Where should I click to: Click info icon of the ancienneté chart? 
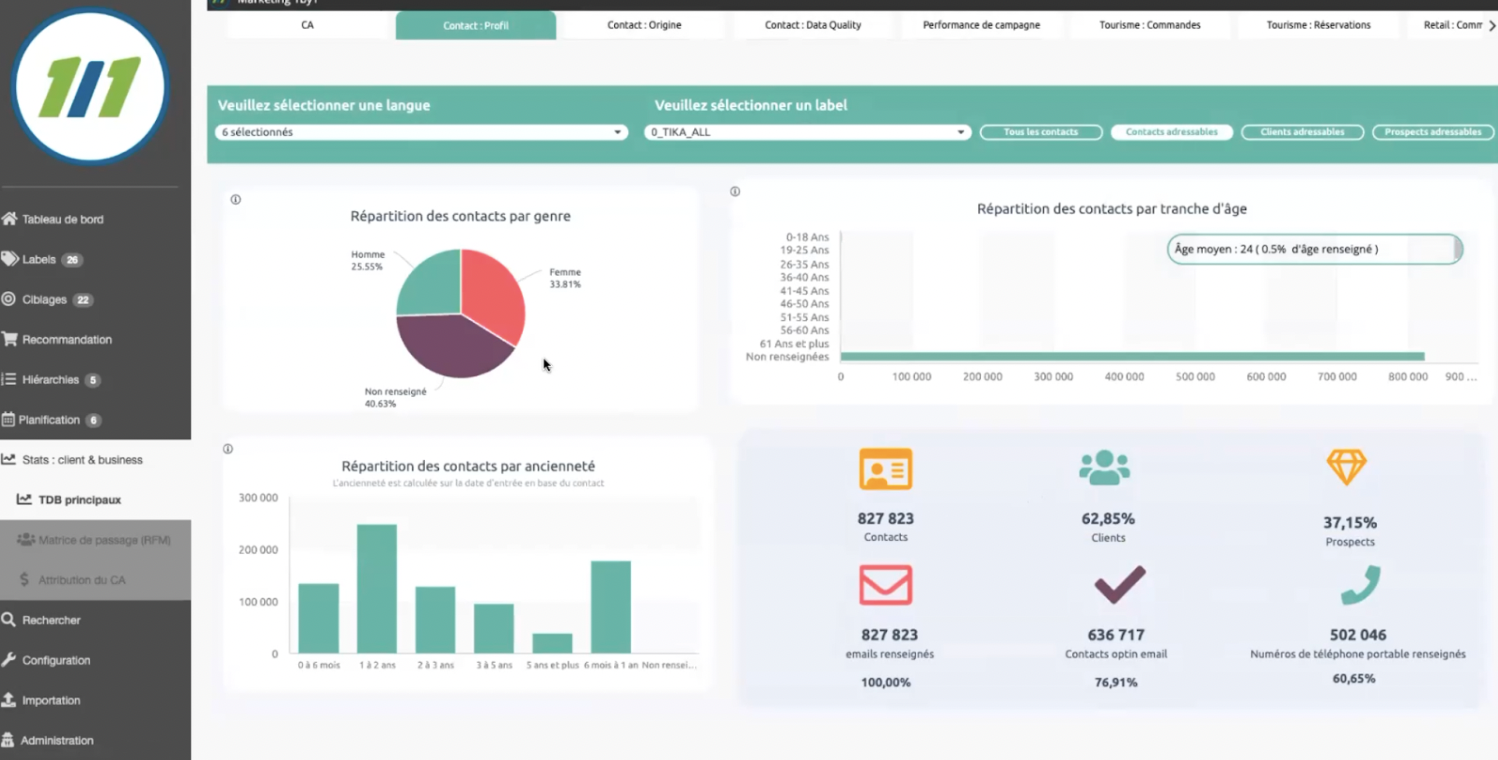click(228, 449)
